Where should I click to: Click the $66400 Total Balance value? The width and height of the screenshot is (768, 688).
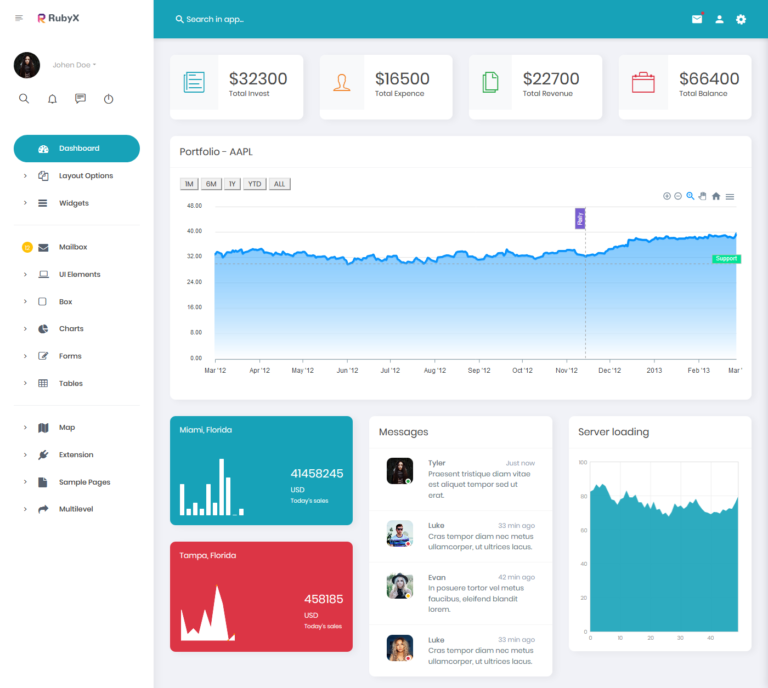[x=709, y=79]
